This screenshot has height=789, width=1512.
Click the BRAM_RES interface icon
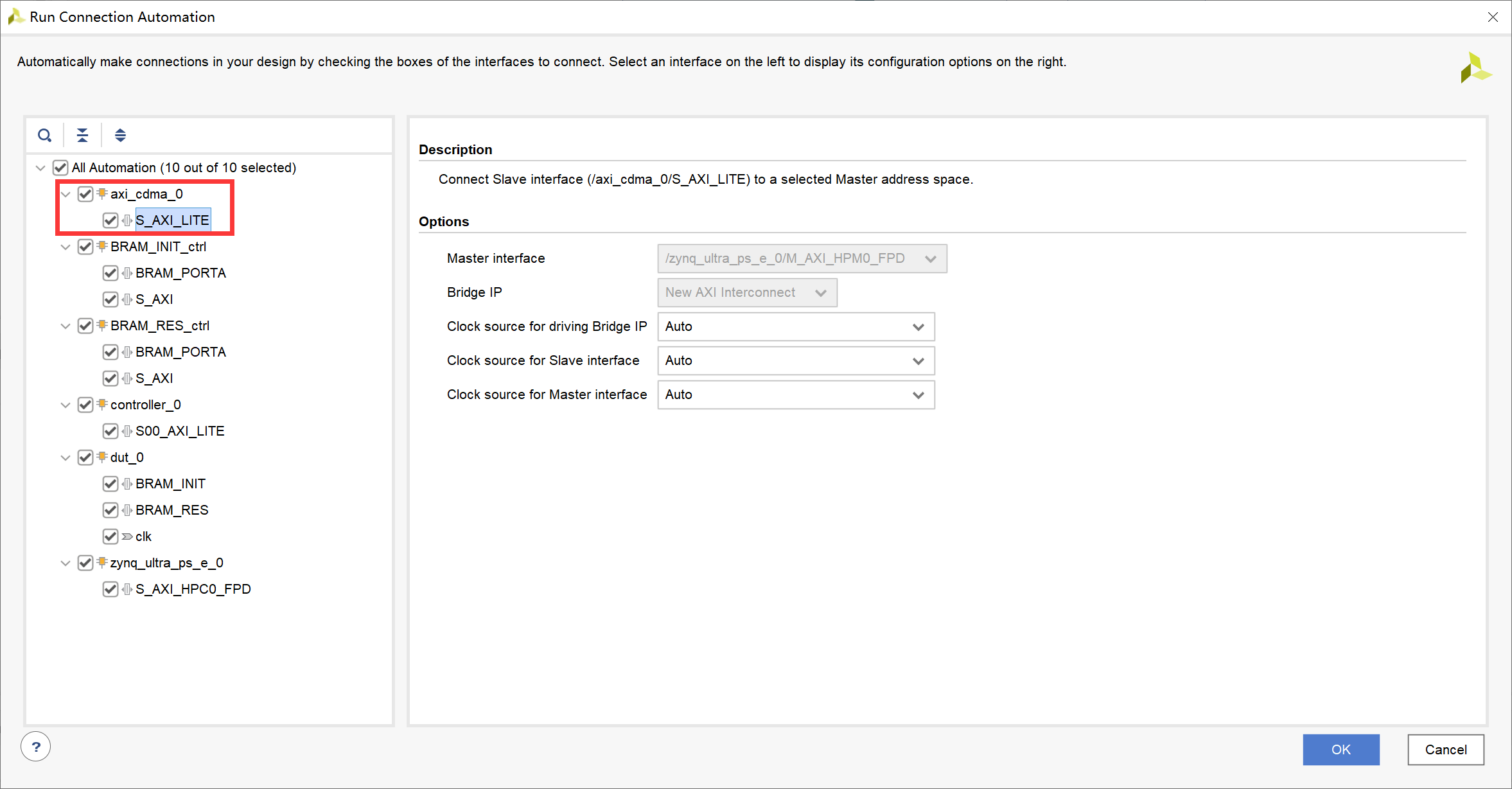[127, 510]
